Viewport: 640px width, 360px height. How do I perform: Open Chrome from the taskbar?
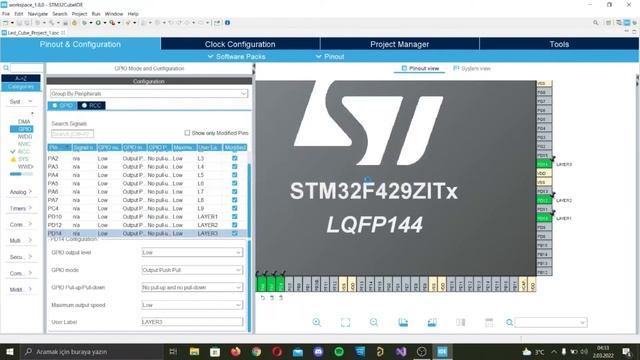(256, 351)
